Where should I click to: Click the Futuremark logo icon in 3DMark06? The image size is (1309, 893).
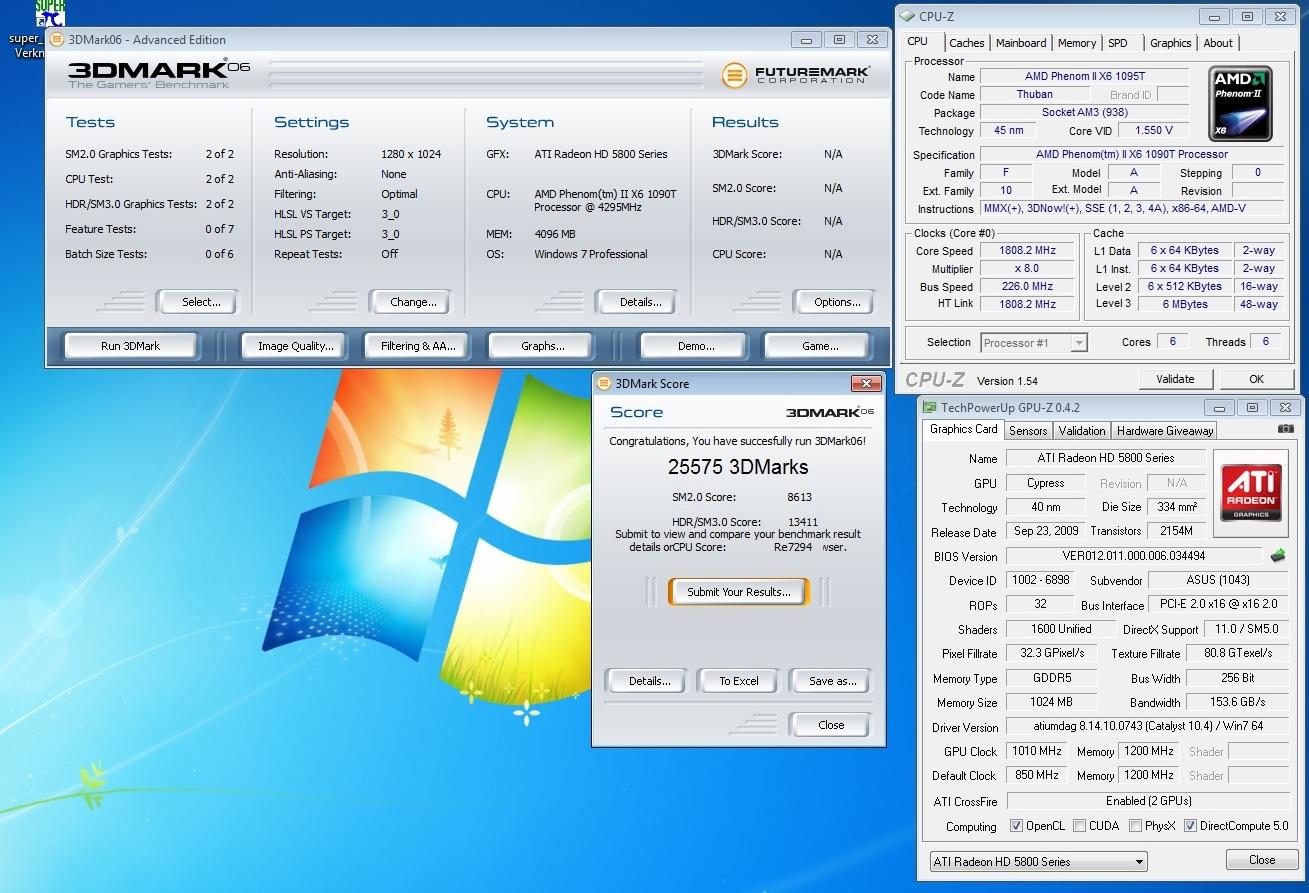pos(735,75)
